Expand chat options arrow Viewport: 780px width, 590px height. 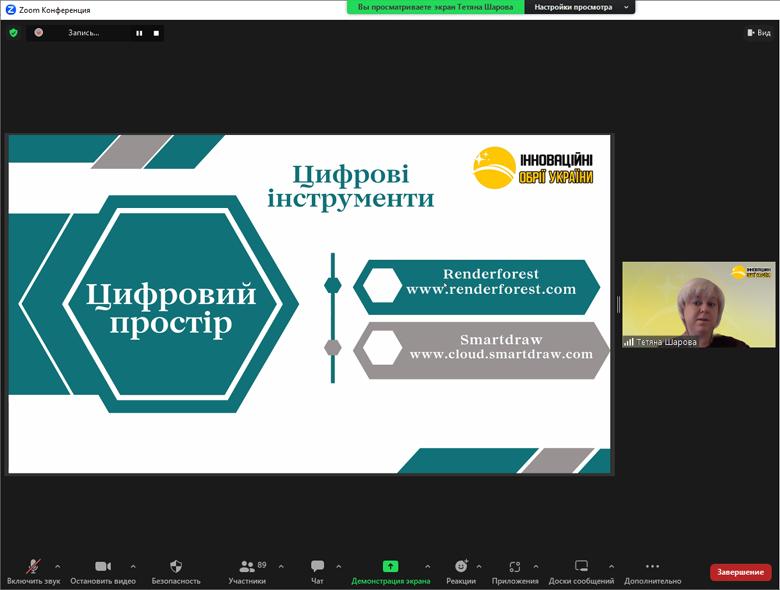pyautogui.click(x=339, y=566)
